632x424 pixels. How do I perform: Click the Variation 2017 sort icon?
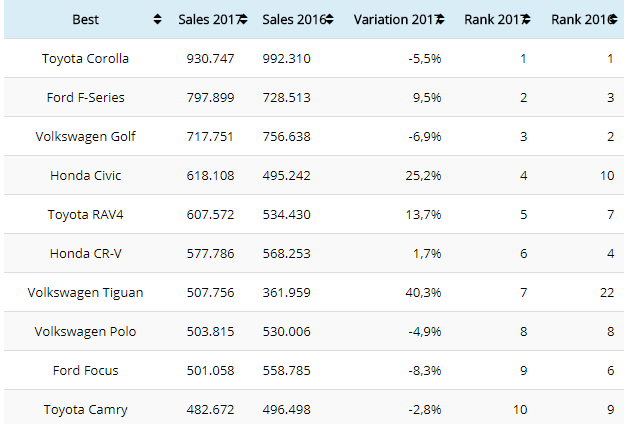click(441, 19)
